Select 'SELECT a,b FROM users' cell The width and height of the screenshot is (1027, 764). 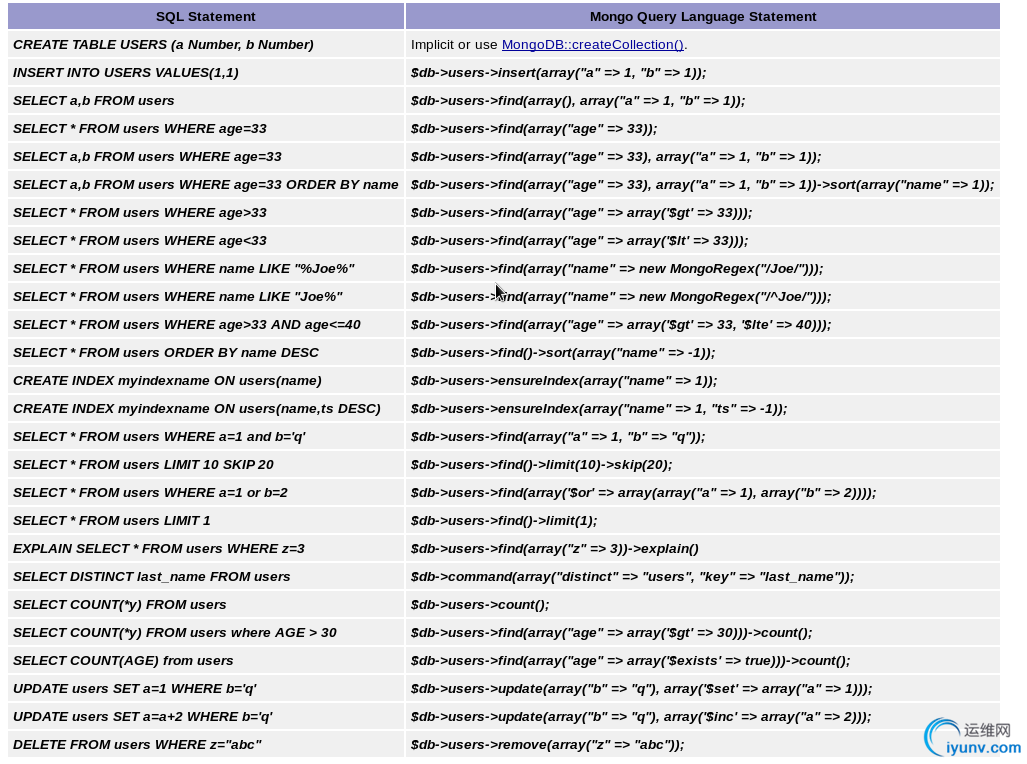click(206, 101)
